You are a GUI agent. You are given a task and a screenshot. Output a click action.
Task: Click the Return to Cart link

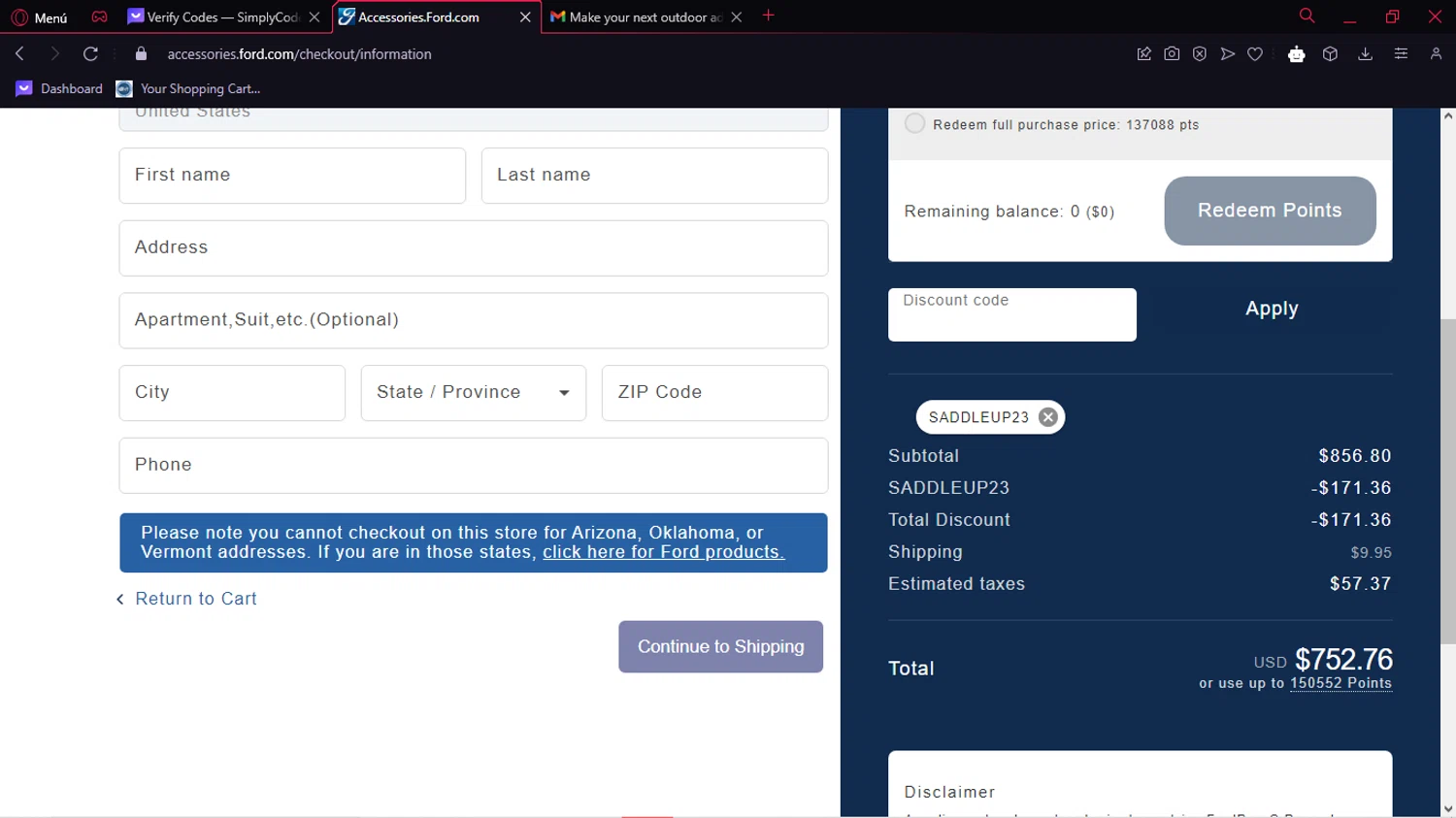[186, 599]
